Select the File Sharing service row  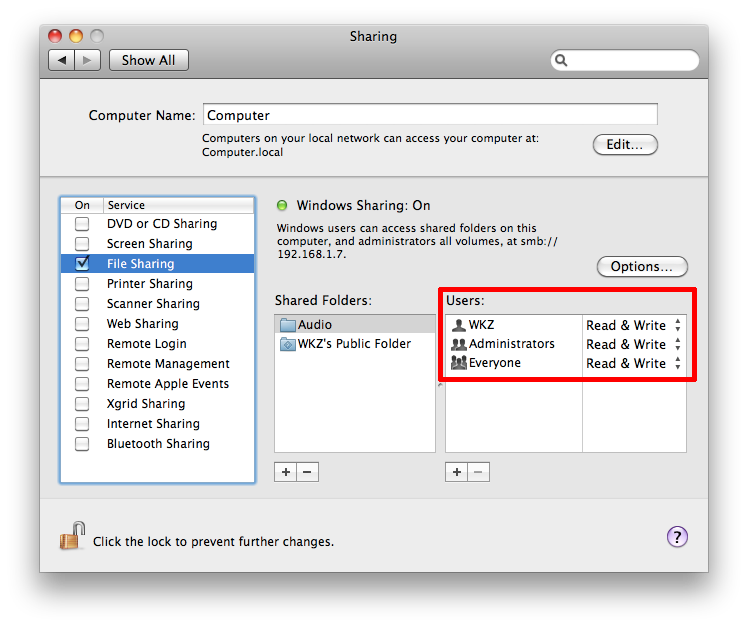157,264
